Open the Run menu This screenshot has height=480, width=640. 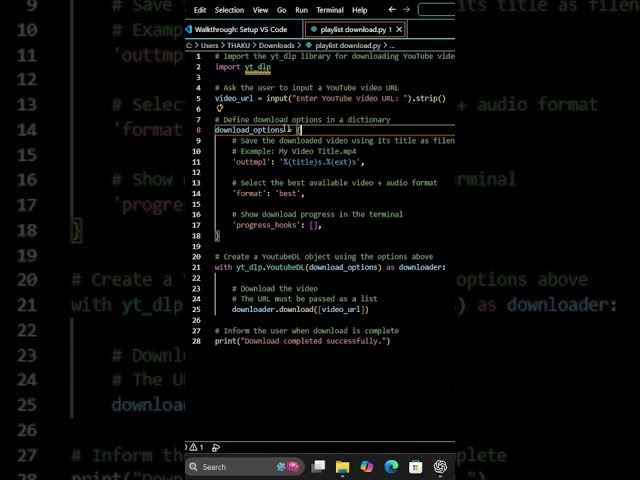[x=301, y=10]
